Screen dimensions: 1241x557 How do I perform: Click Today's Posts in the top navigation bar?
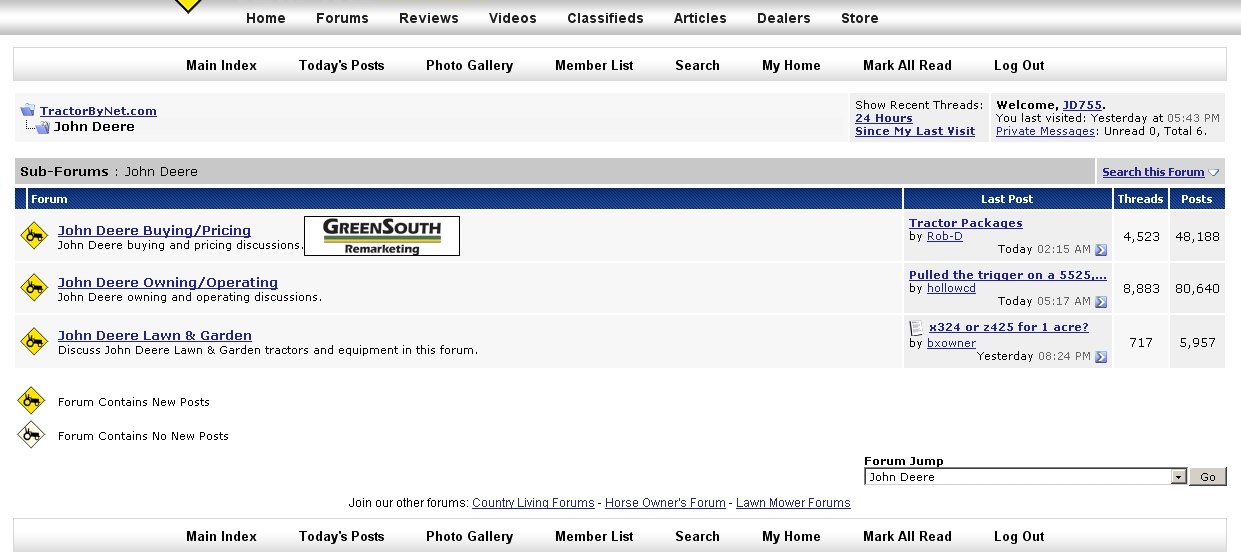tap(341, 65)
